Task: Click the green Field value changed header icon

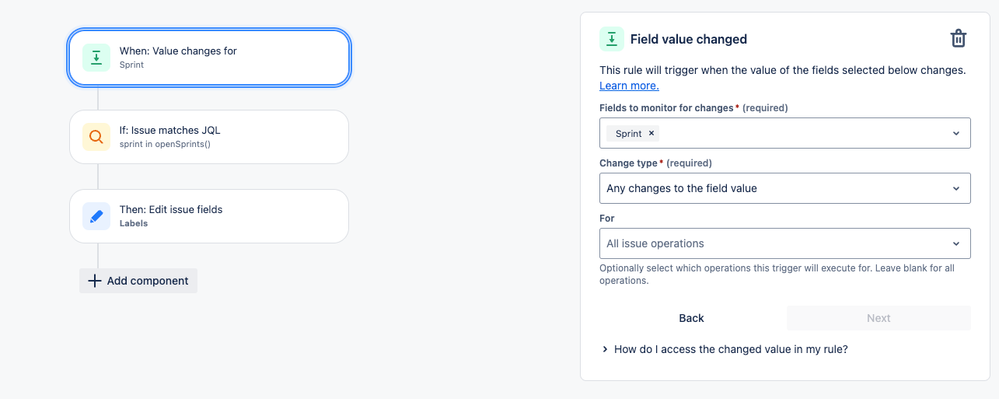Action: (612, 39)
